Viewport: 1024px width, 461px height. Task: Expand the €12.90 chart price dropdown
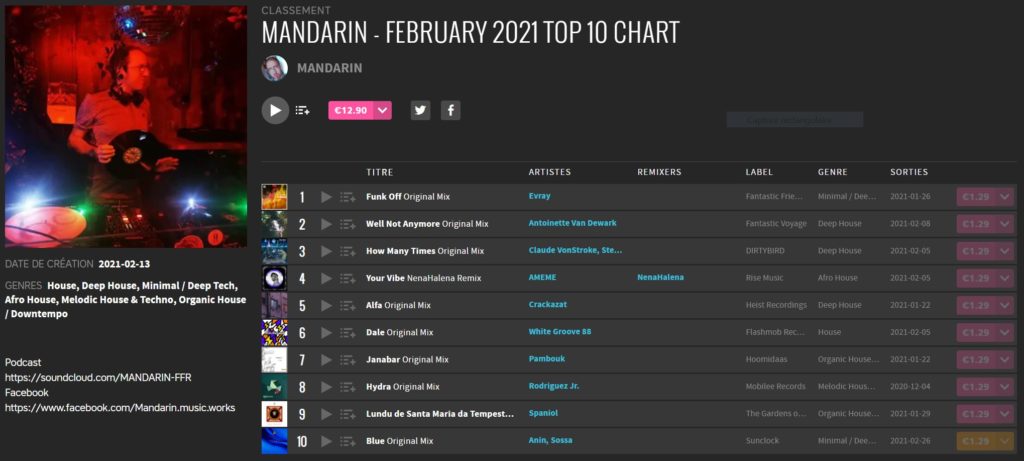click(383, 110)
